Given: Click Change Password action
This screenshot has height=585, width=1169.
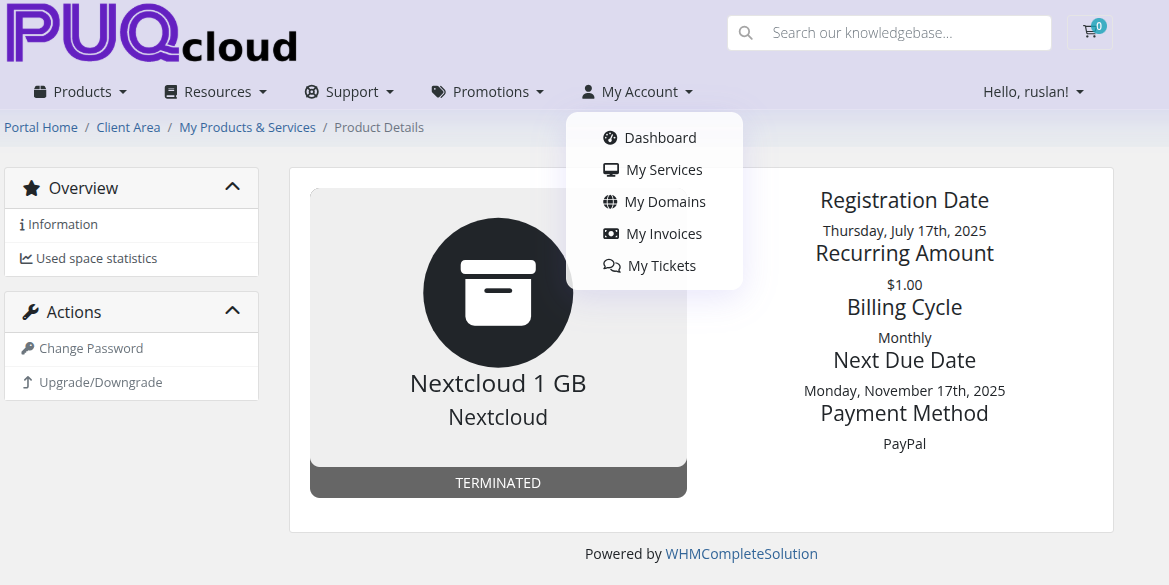Looking at the screenshot, I should point(90,349).
